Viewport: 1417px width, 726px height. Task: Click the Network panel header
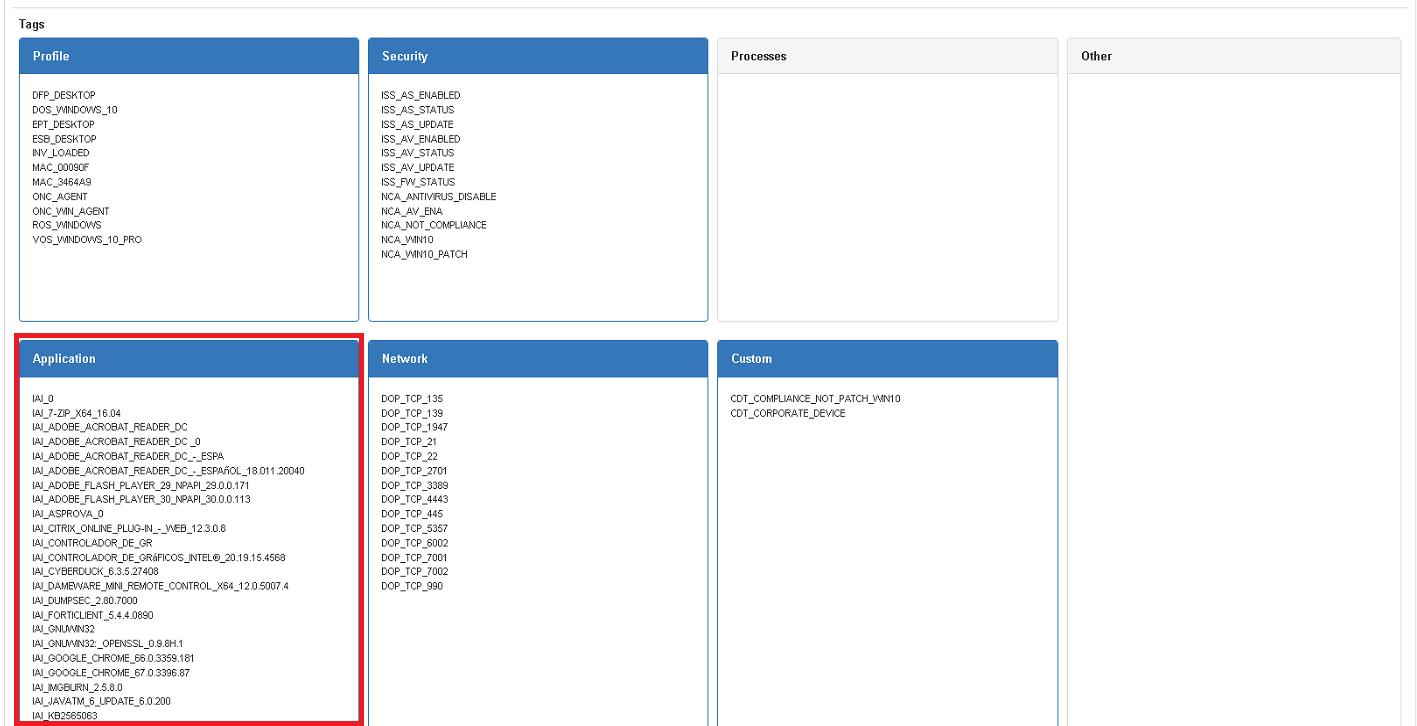click(537, 359)
